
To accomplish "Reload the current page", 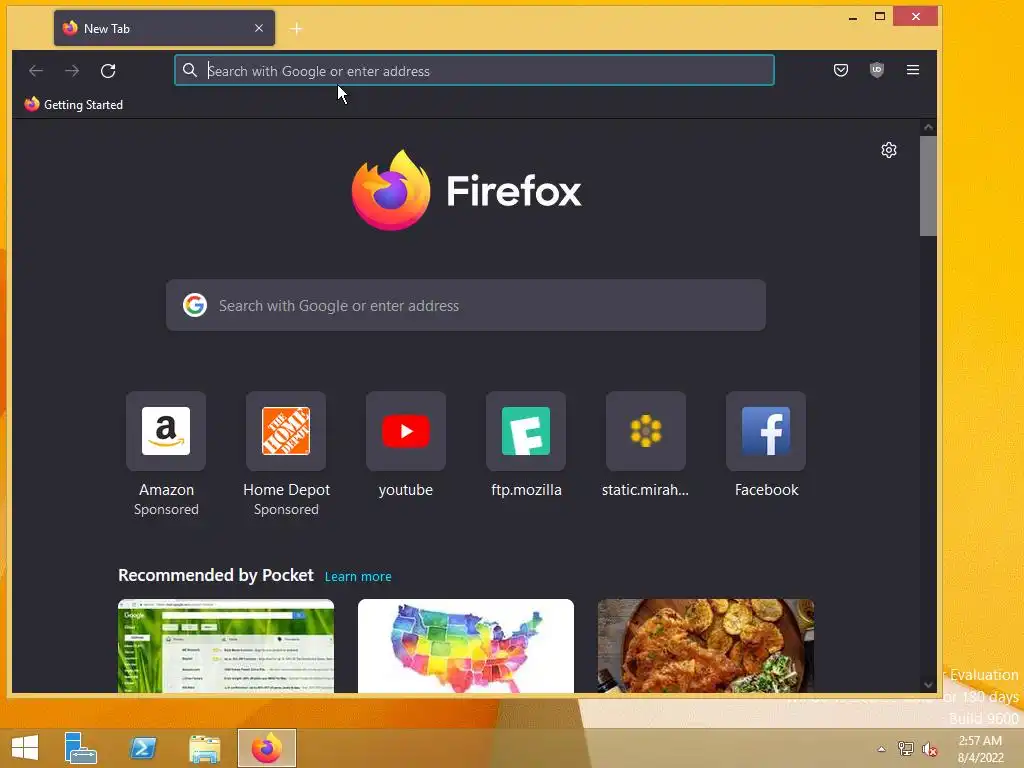I will (108, 71).
